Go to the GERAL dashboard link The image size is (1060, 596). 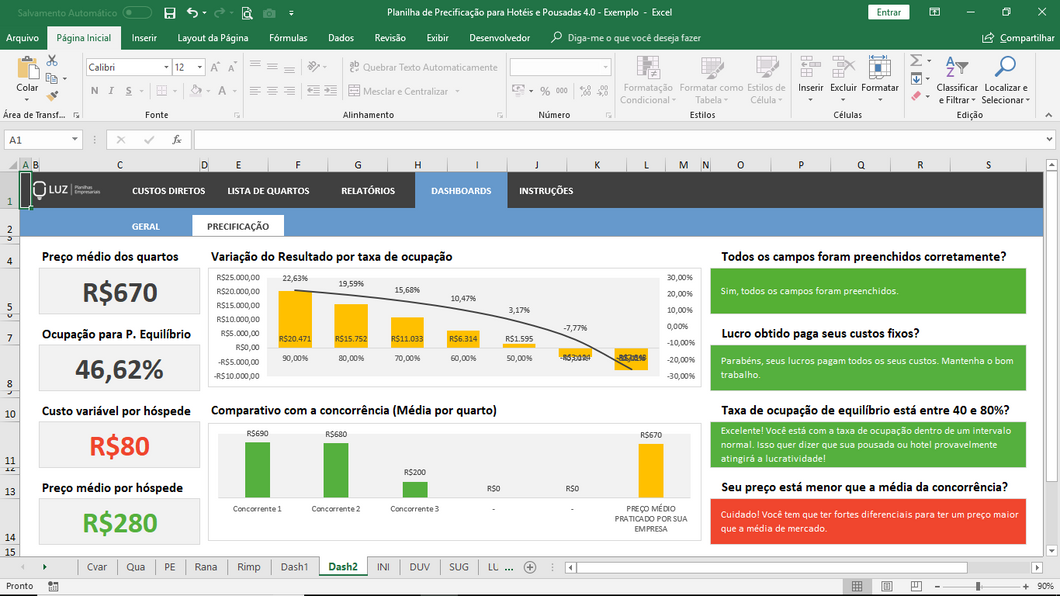click(146, 227)
